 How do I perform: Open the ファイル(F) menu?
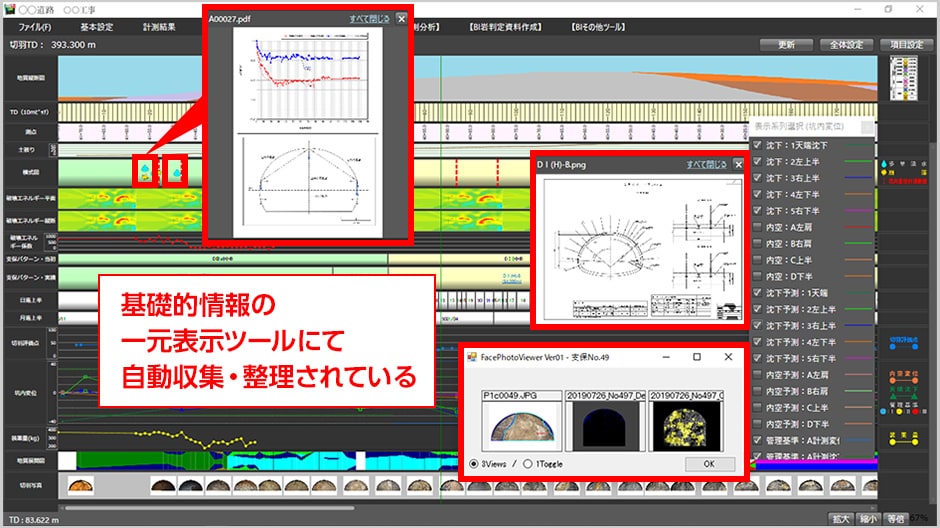pos(34,27)
